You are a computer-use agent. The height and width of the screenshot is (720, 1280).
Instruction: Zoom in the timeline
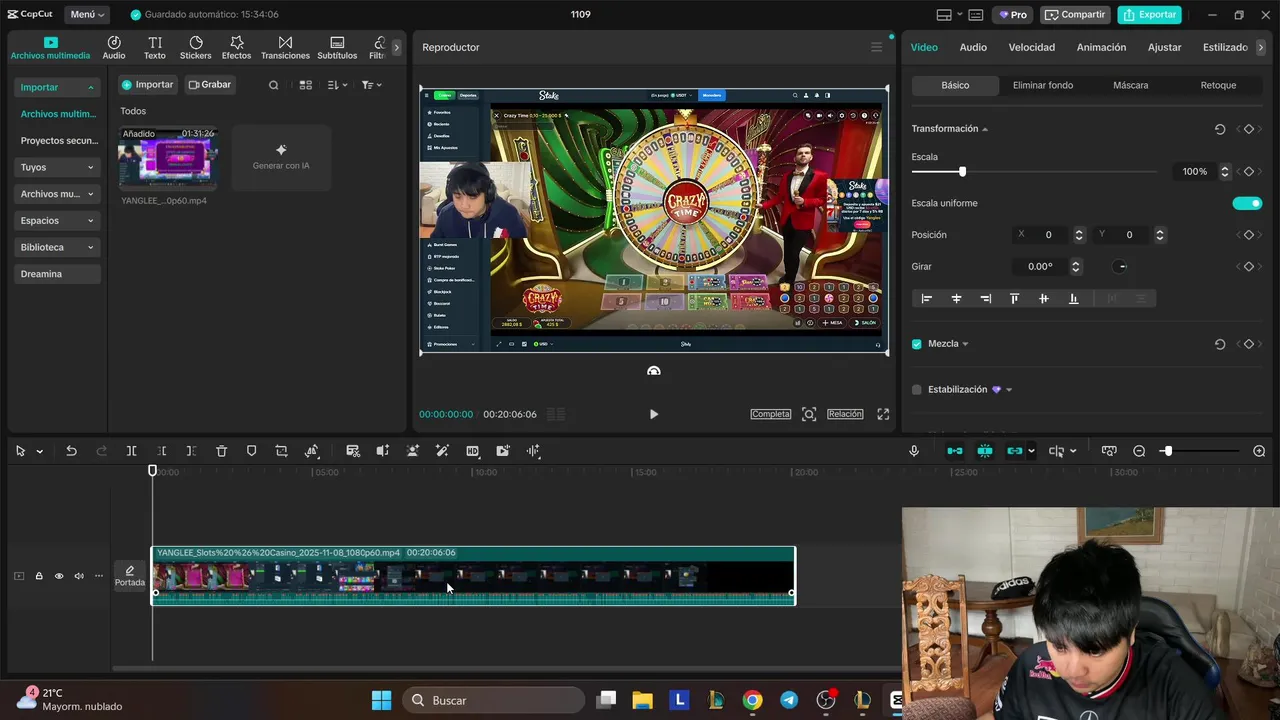pos(1259,451)
